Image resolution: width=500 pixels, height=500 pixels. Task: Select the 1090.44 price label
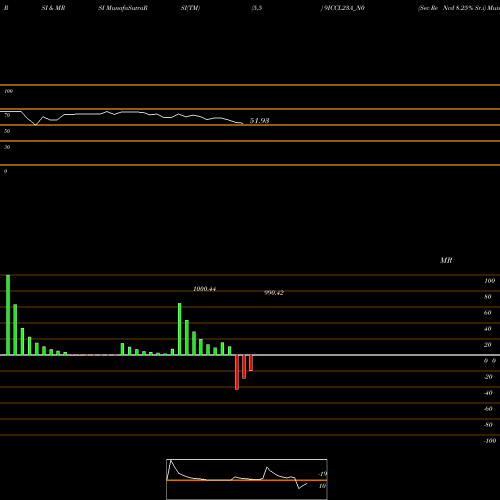point(204,289)
